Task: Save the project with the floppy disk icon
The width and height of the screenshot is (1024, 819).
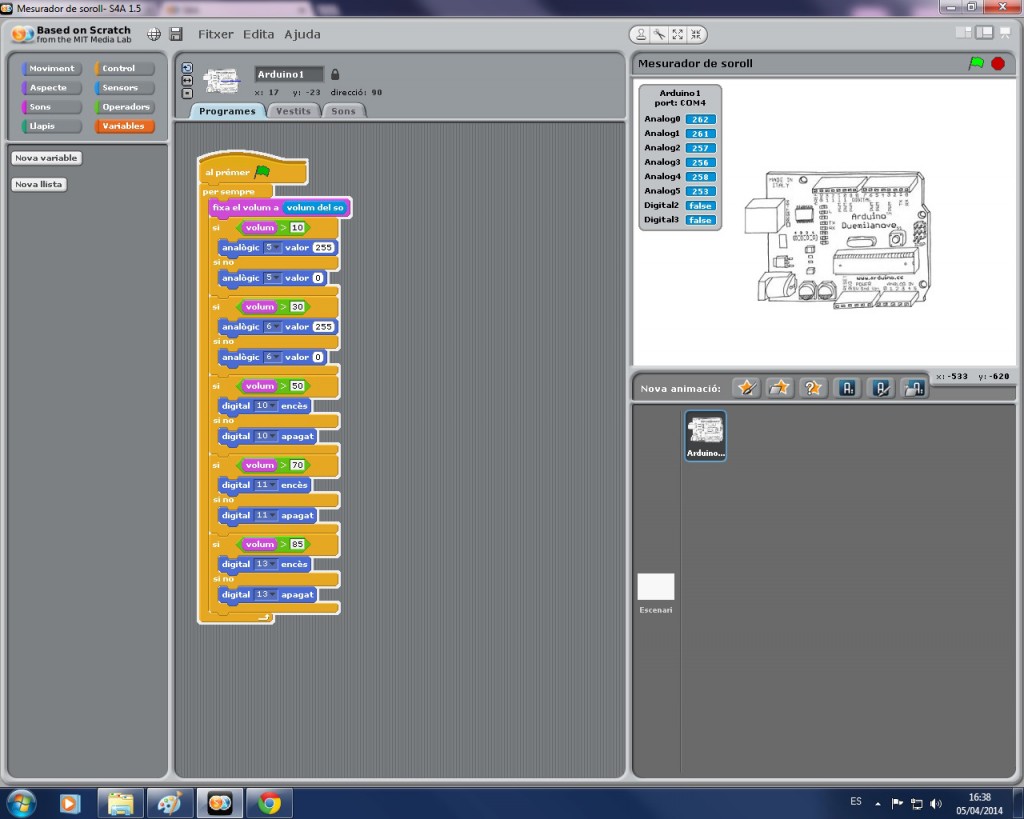Action: [x=176, y=33]
